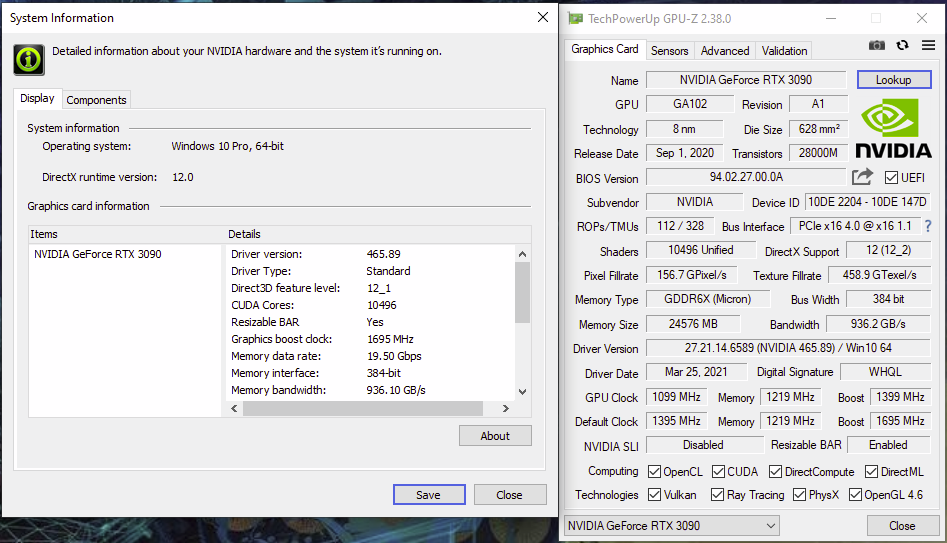
Task: Open the Advanced tab in GPU-Z
Action: (725, 51)
